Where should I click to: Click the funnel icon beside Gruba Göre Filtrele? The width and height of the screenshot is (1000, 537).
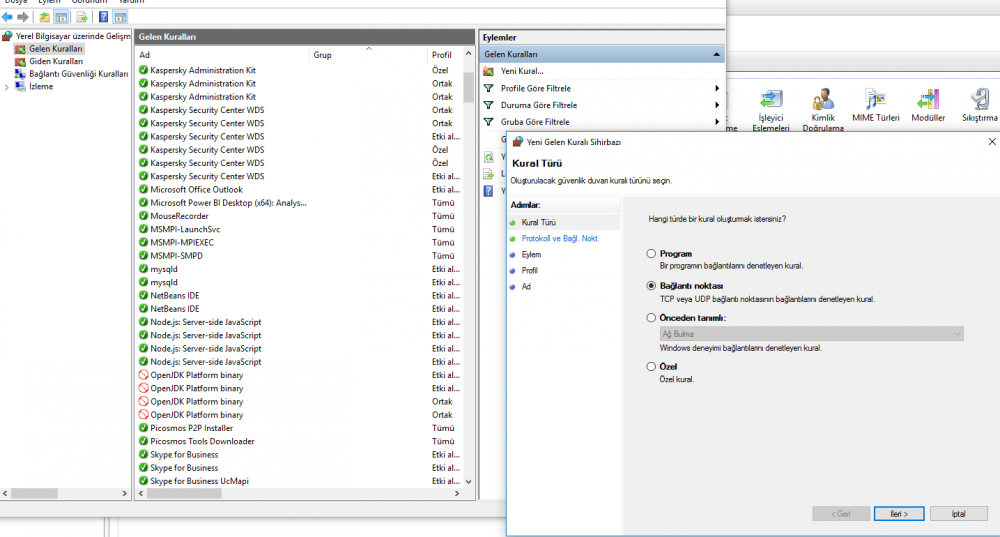pyautogui.click(x=489, y=122)
